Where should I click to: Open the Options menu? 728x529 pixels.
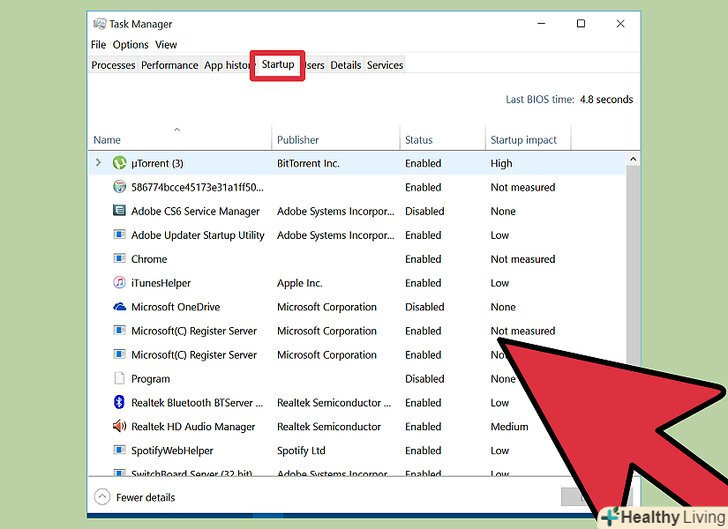pyautogui.click(x=130, y=45)
